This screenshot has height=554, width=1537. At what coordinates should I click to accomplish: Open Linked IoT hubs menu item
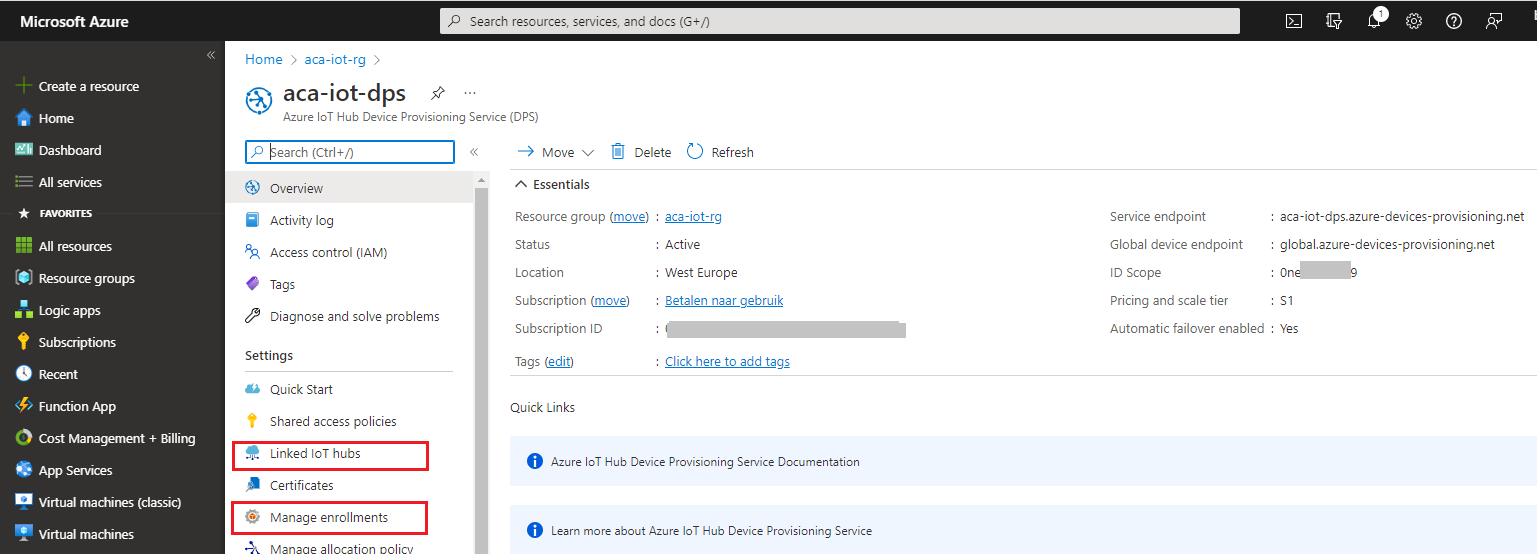[315, 453]
